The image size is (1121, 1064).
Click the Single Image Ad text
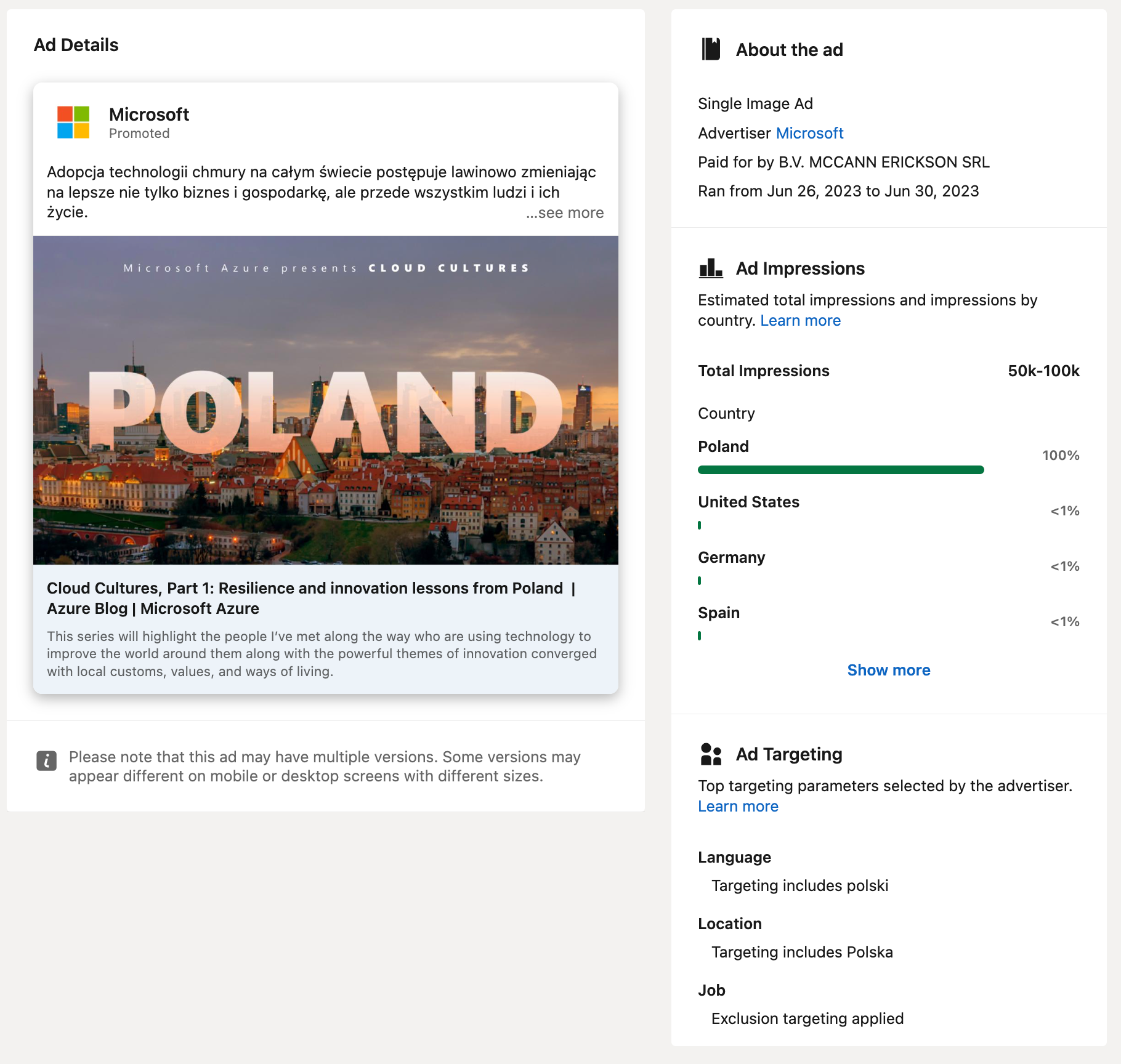(x=755, y=103)
